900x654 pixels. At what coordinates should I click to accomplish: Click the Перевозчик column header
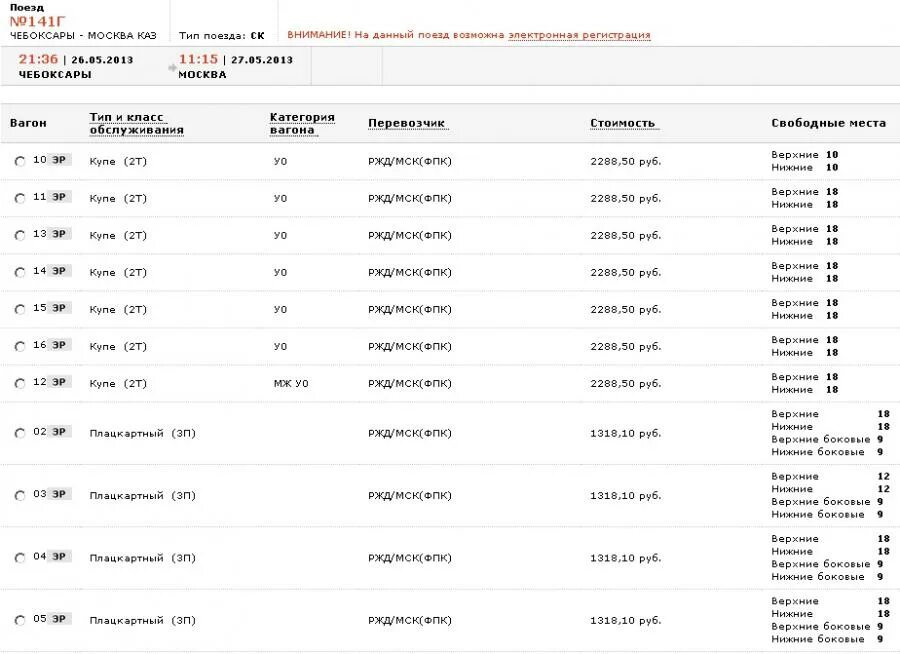(x=406, y=123)
